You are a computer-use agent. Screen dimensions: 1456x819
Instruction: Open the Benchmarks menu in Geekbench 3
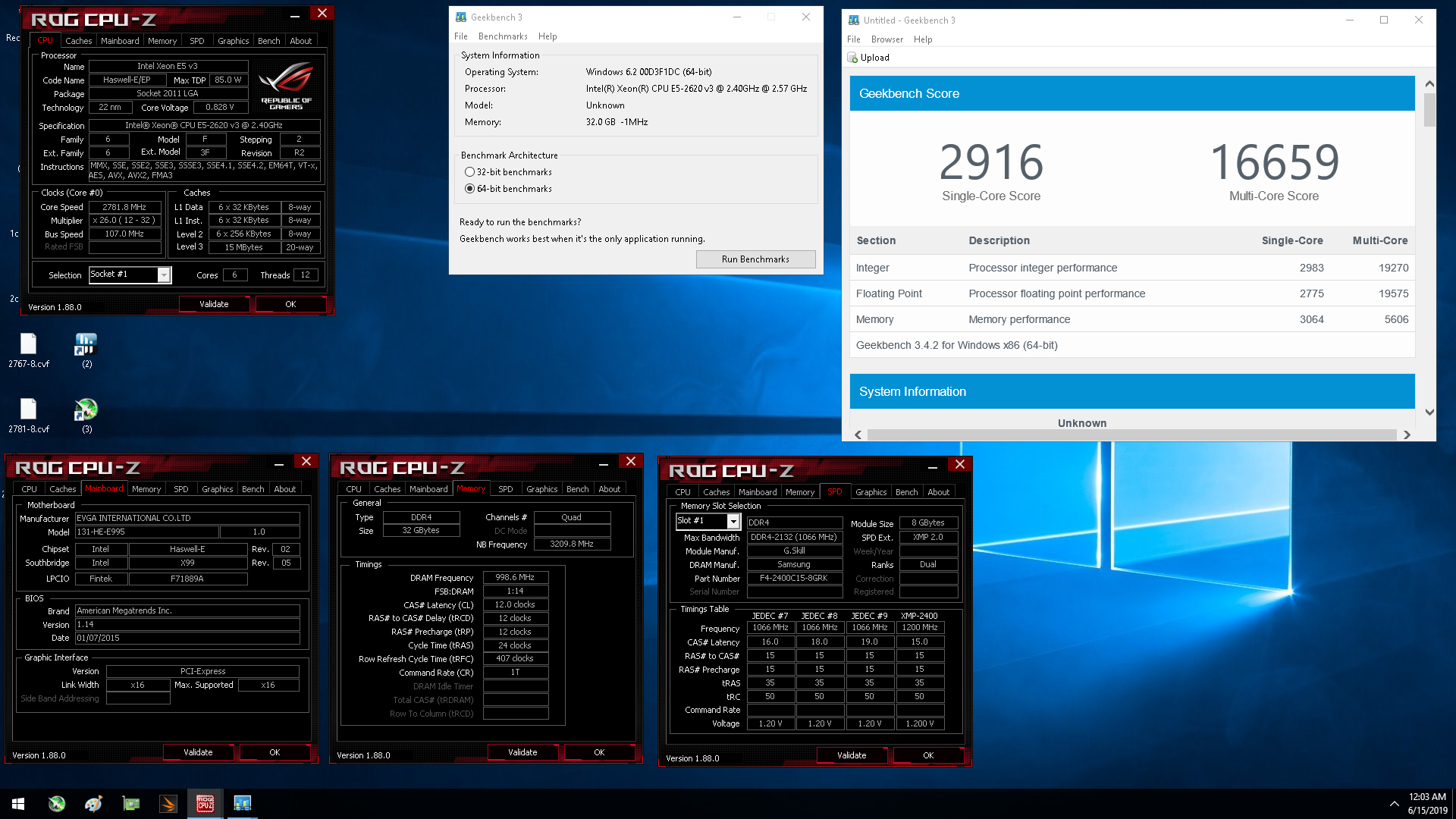(x=503, y=36)
